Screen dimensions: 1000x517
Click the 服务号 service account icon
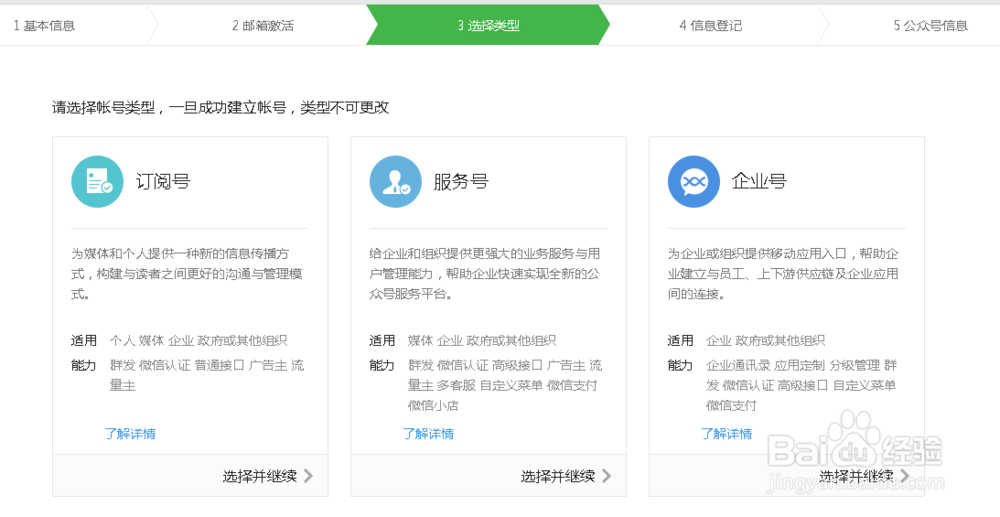click(x=395, y=182)
